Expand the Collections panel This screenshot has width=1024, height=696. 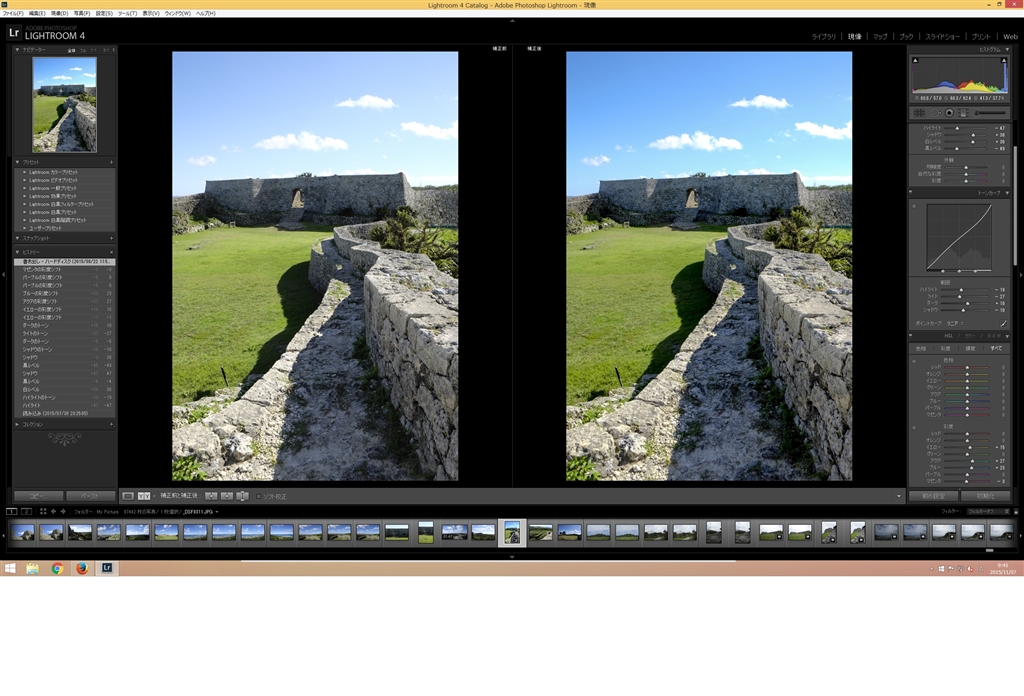pos(18,424)
